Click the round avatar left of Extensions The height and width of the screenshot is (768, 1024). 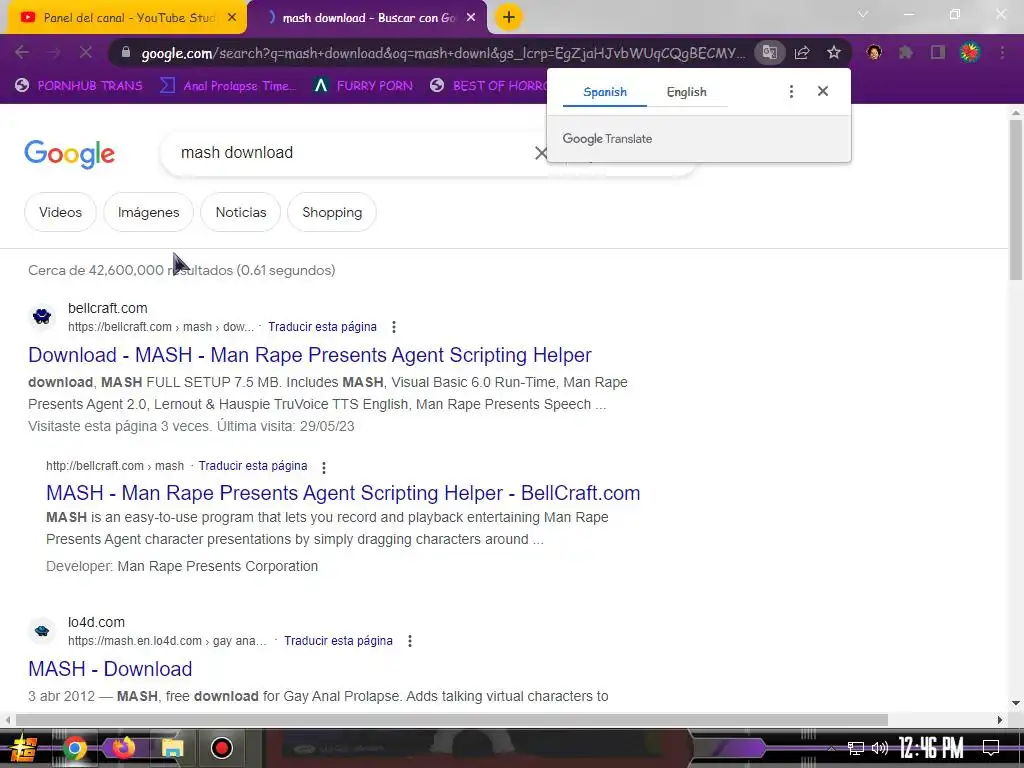coord(874,52)
